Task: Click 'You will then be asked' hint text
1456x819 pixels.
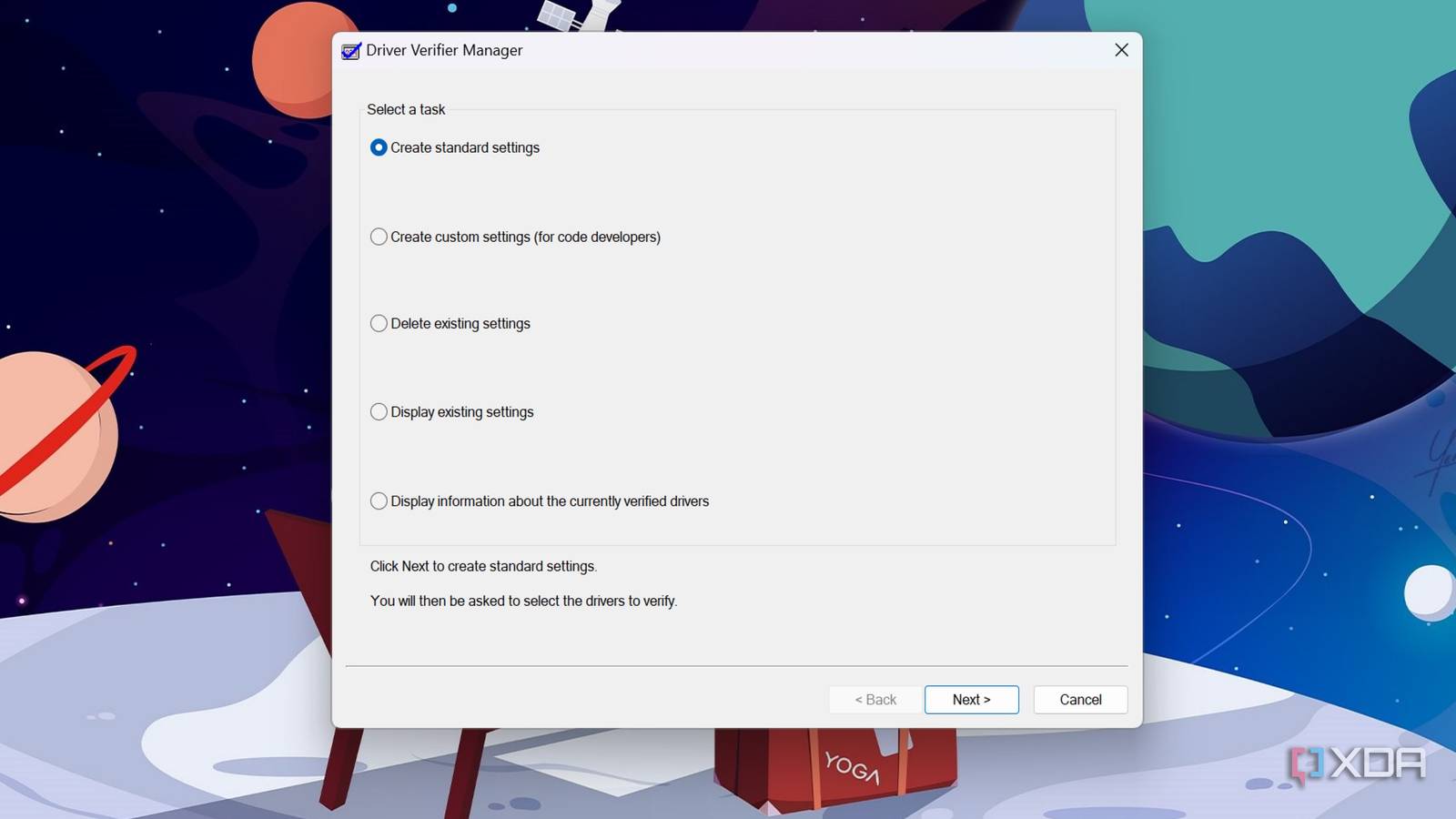Action: point(523,601)
